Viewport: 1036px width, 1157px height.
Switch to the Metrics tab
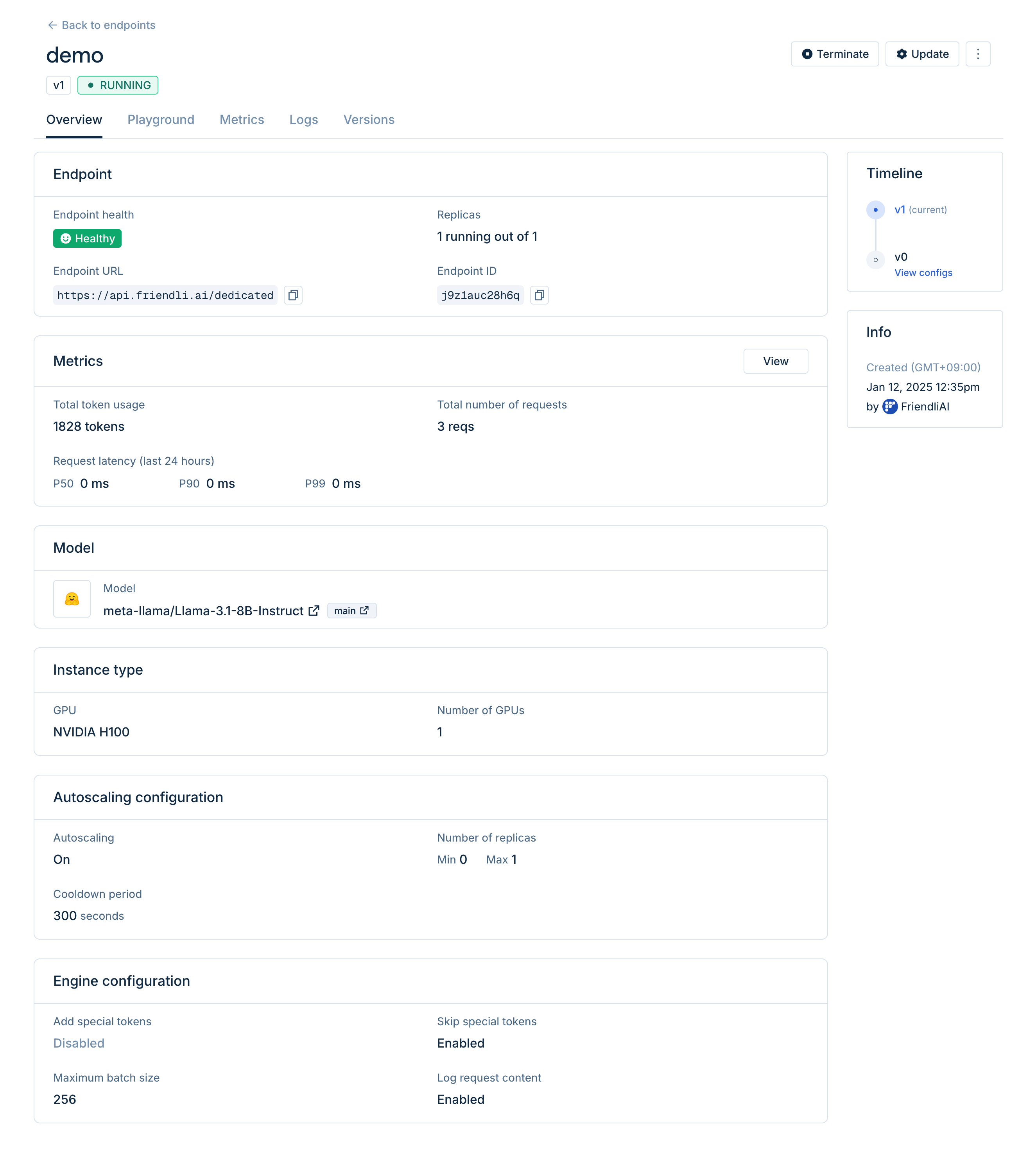(x=241, y=120)
